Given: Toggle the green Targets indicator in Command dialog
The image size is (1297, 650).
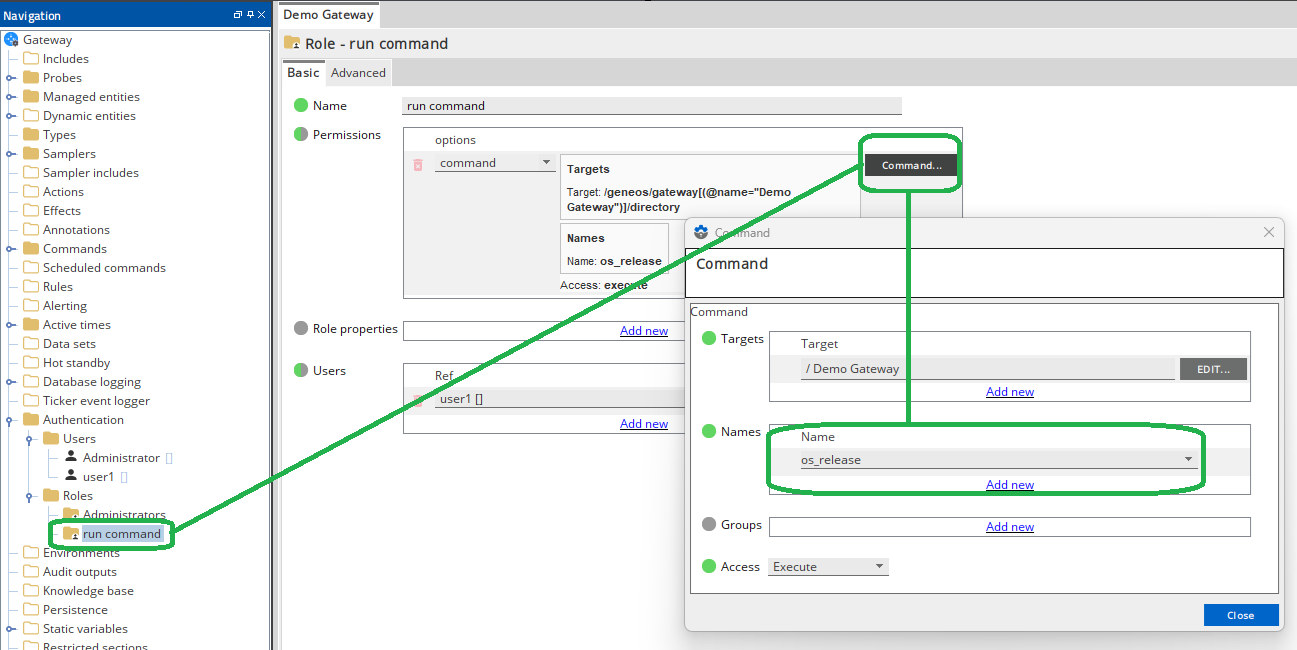Looking at the screenshot, I should [709, 339].
